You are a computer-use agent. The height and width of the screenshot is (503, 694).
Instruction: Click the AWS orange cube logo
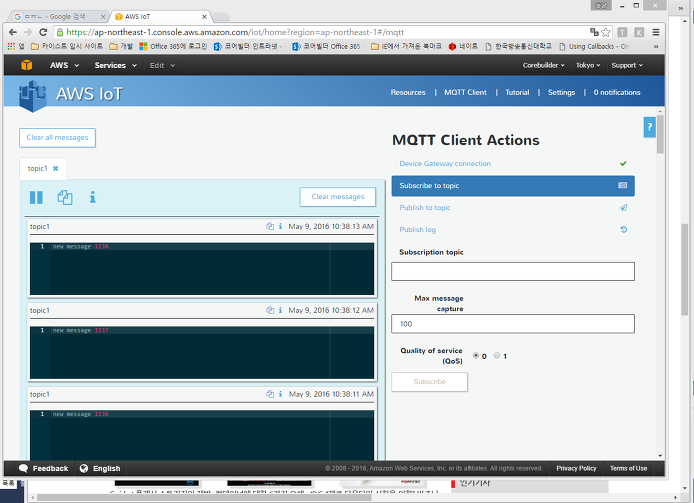[27, 65]
